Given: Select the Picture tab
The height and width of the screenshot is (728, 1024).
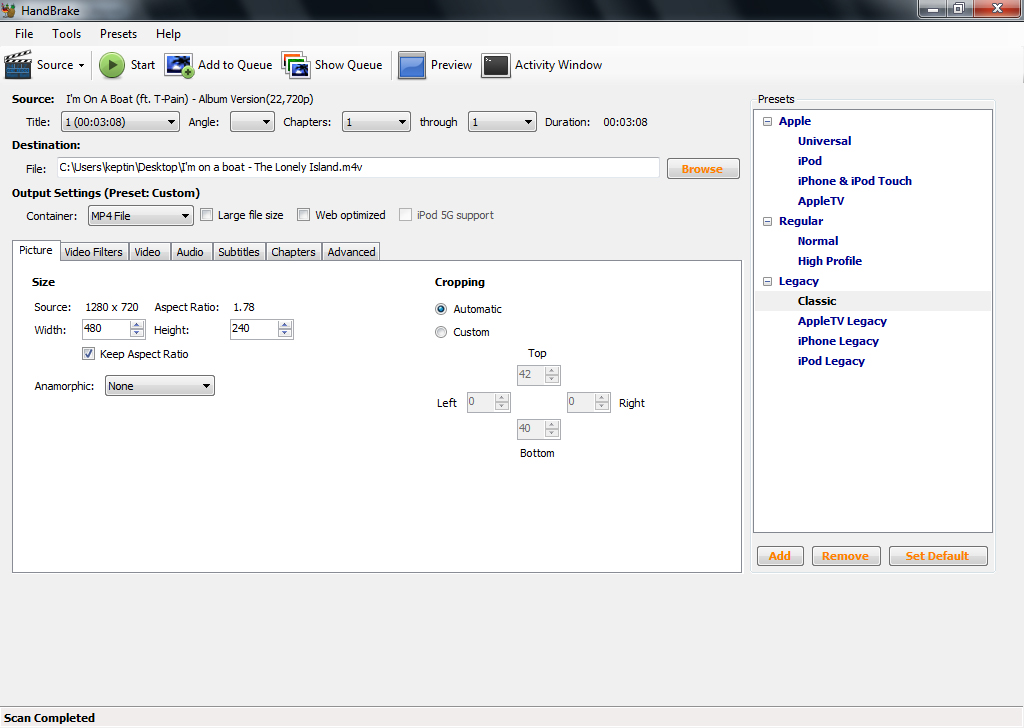Looking at the screenshot, I should coord(36,250).
